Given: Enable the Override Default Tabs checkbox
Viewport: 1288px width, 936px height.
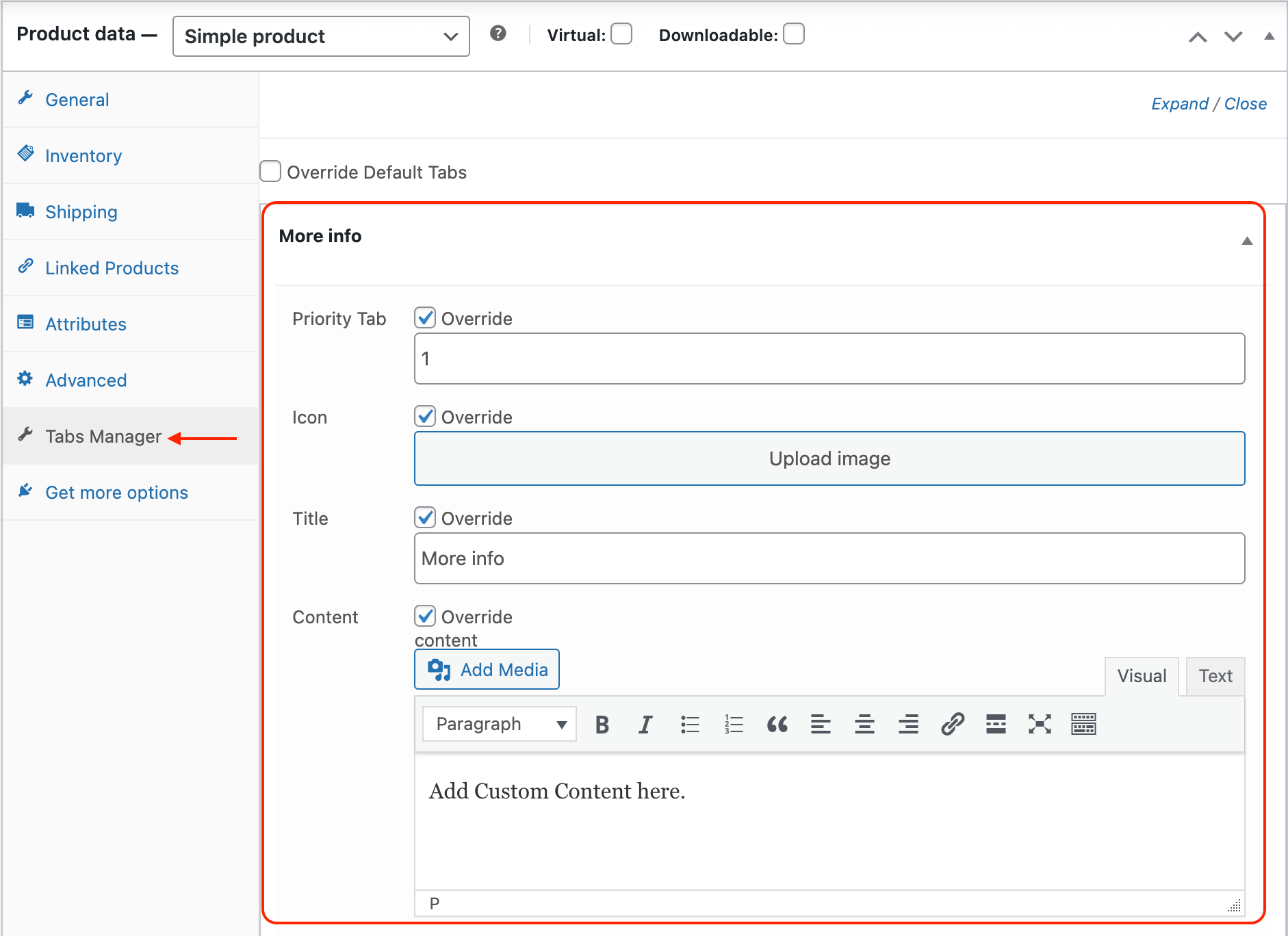Looking at the screenshot, I should pyautogui.click(x=271, y=172).
